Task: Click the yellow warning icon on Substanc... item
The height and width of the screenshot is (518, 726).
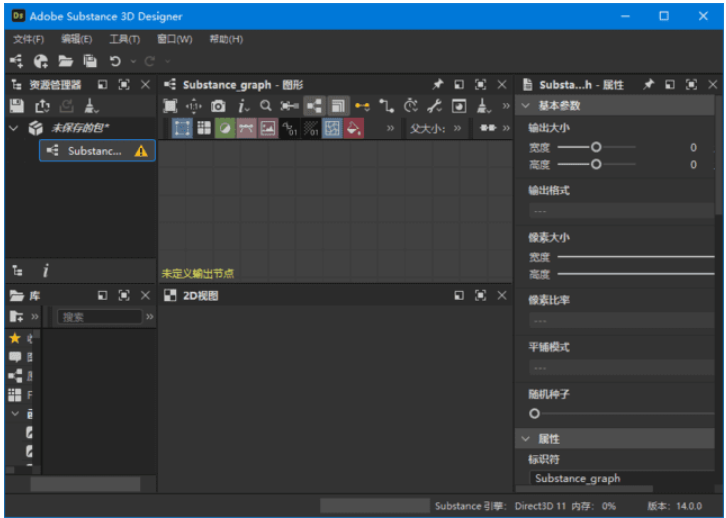Action: point(141,151)
